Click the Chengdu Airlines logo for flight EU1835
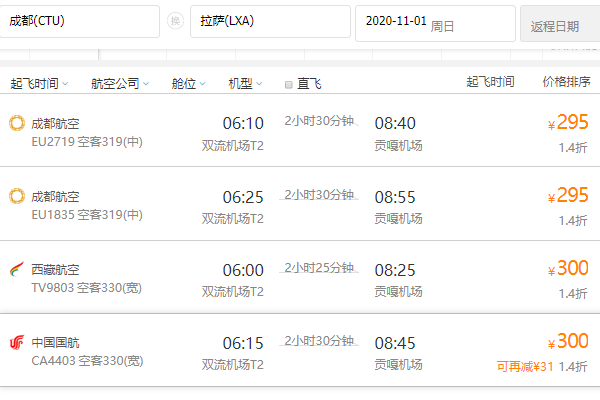 point(16,196)
